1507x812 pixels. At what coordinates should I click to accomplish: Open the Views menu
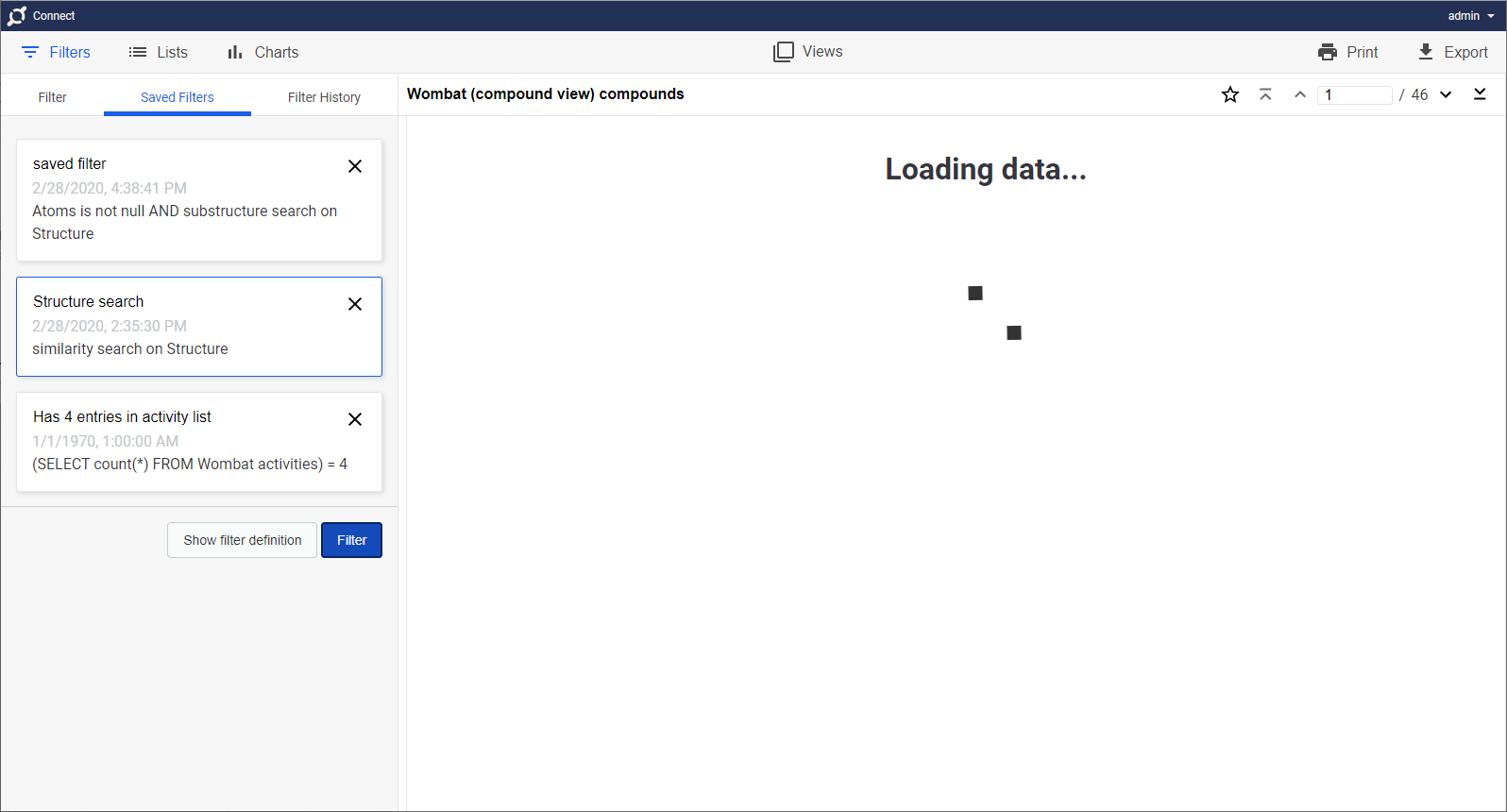tap(808, 52)
